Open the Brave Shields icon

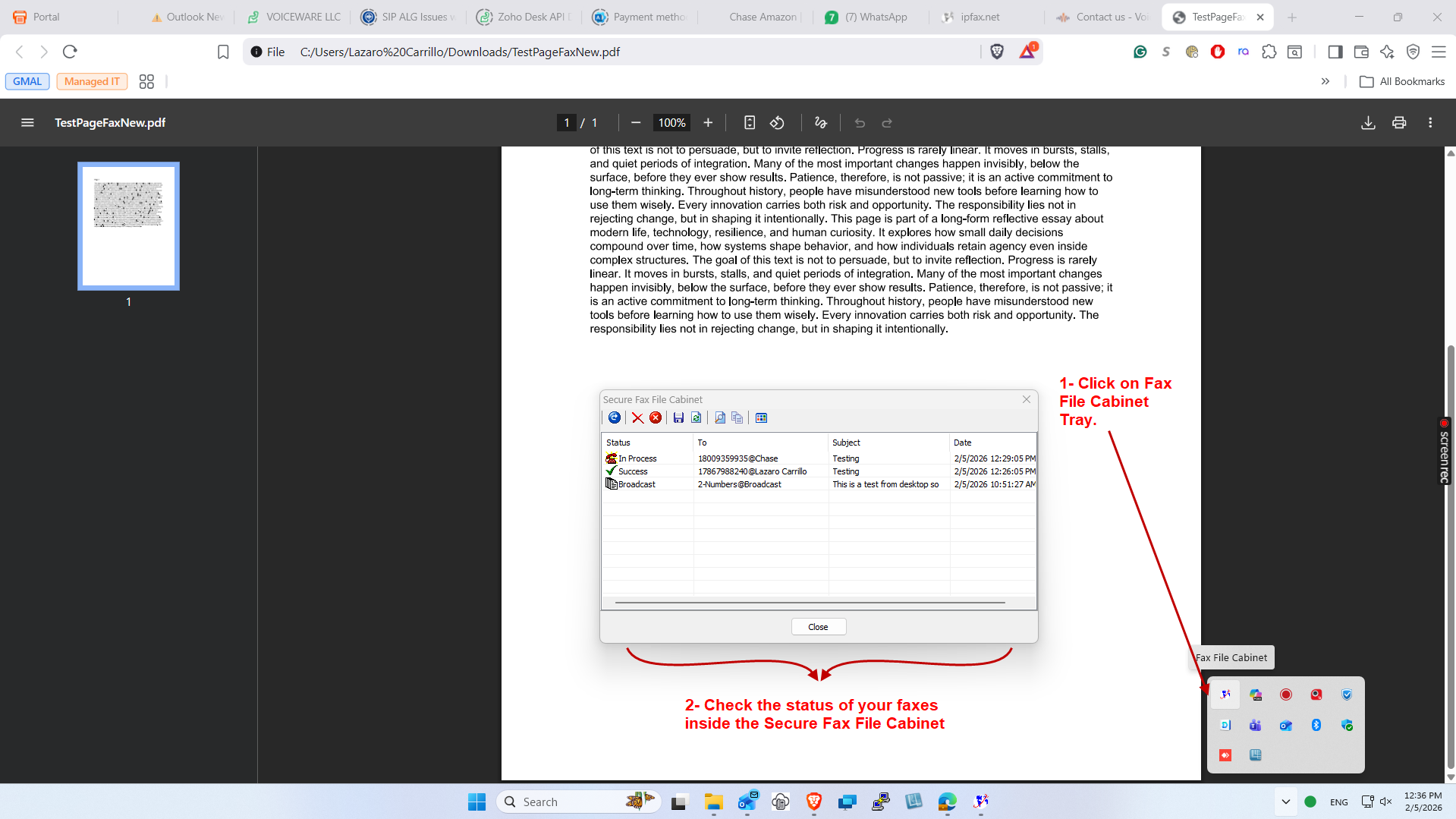click(997, 52)
